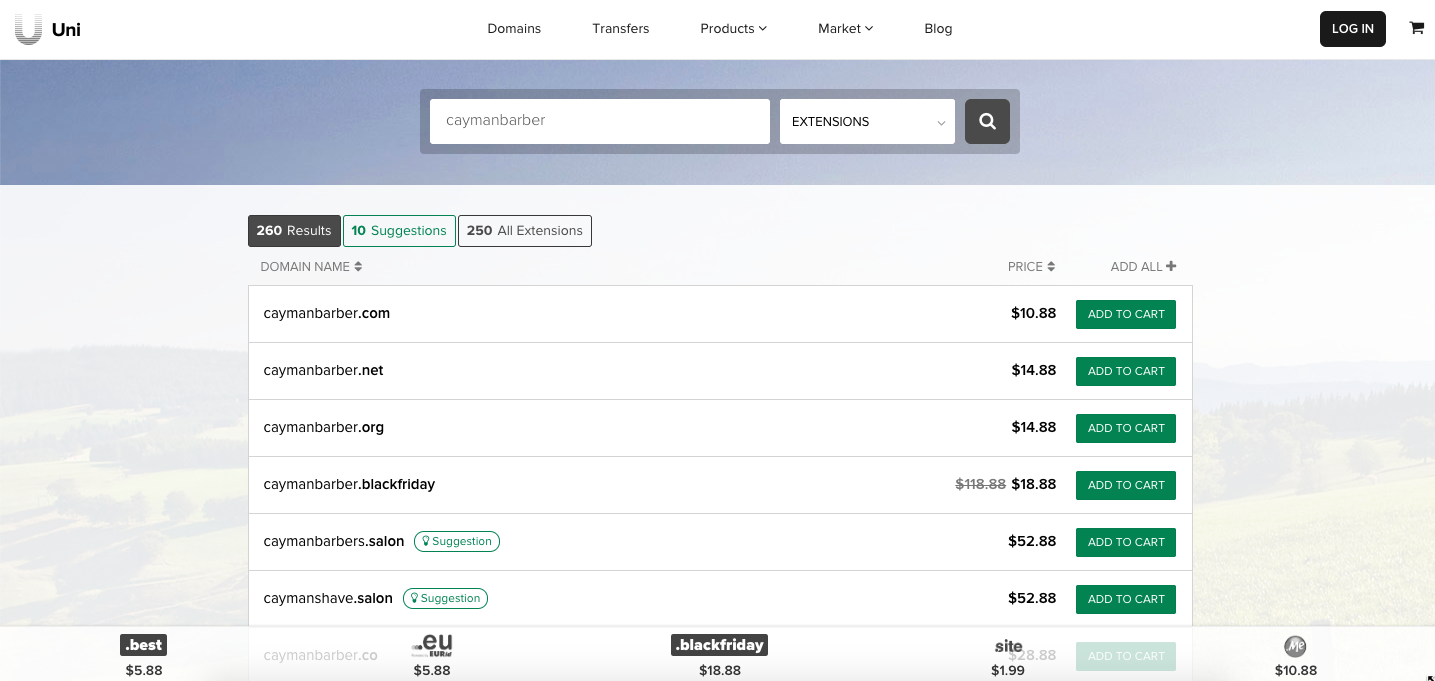Click the caymanbarber.org domain name
The width and height of the screenshot is (1435, 681).
[324, 427]
